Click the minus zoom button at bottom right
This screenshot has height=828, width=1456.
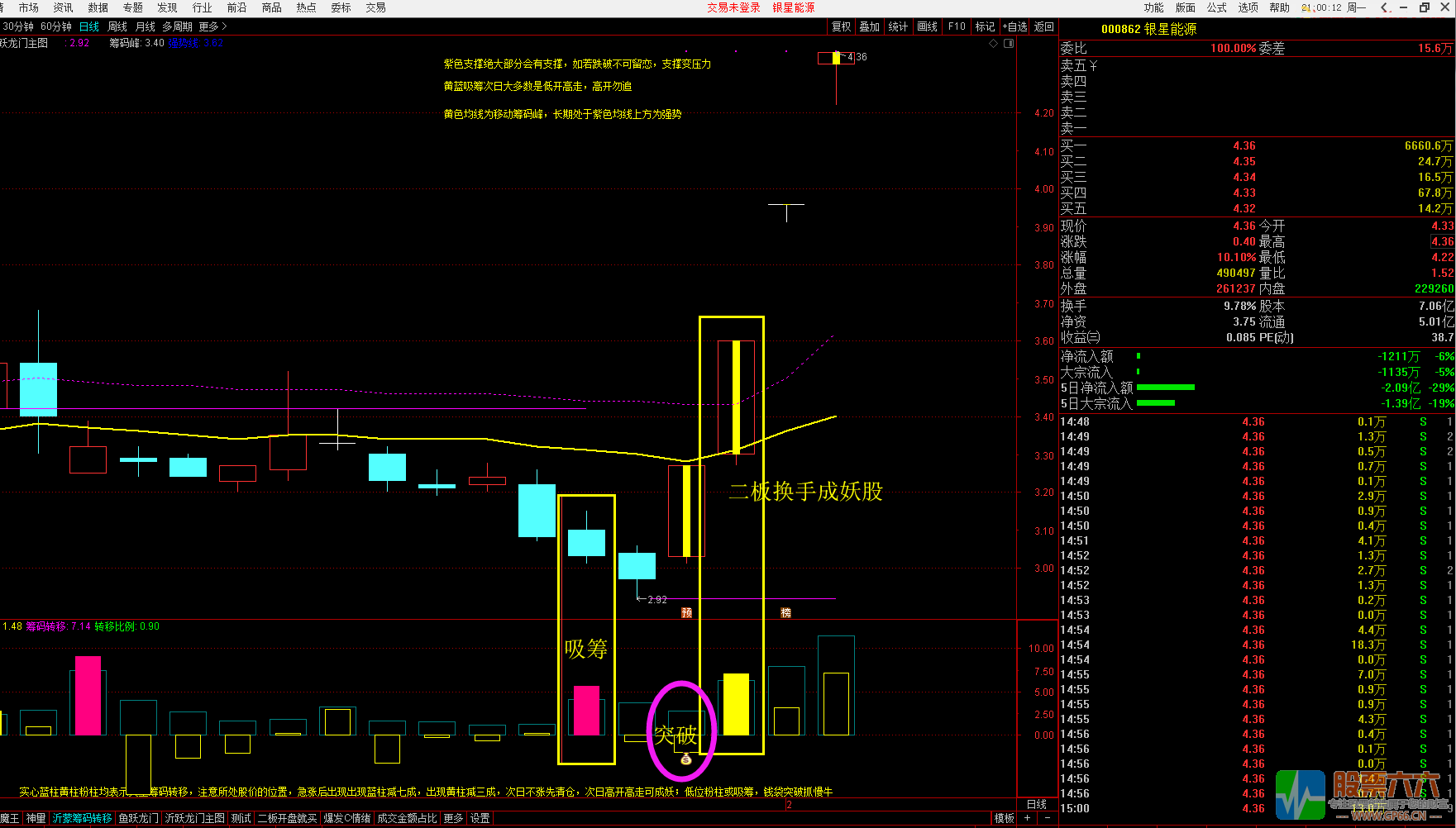[x=1047, y=818]
